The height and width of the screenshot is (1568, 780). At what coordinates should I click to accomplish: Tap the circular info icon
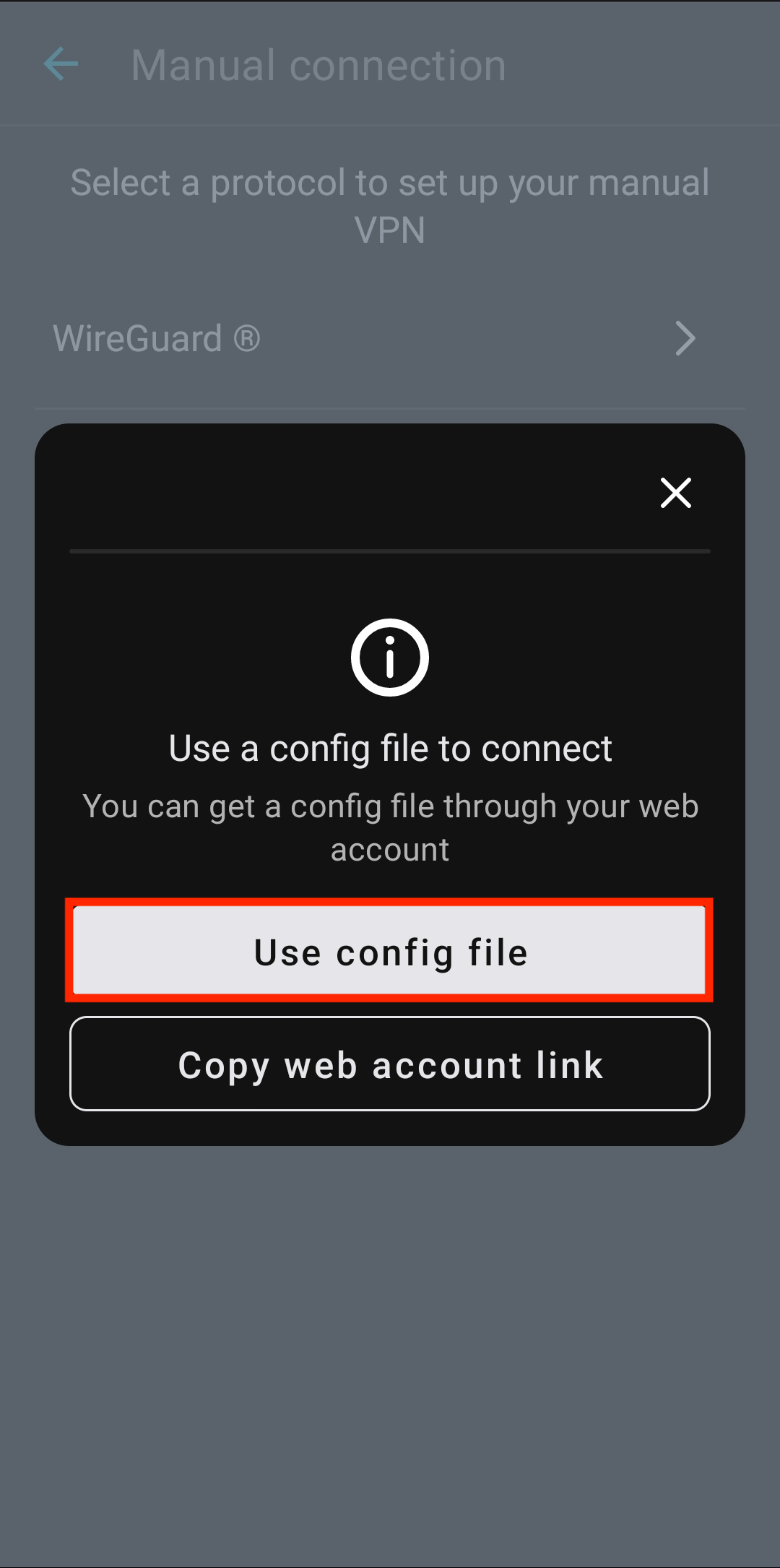click(x=390, y=658)
